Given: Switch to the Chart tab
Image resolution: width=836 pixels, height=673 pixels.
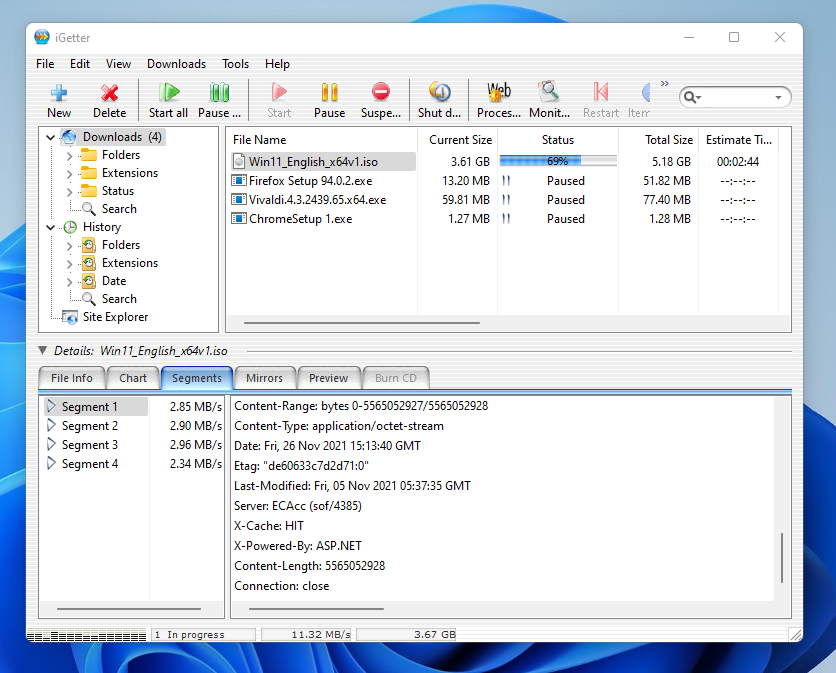Looking at the screenshot, I should pyautogui.click(x=133, y=378).
